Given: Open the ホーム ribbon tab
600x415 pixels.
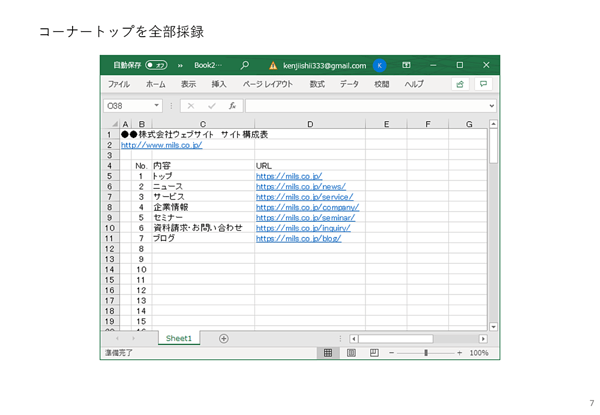Looking at the screenshot, I should [155, 84].
